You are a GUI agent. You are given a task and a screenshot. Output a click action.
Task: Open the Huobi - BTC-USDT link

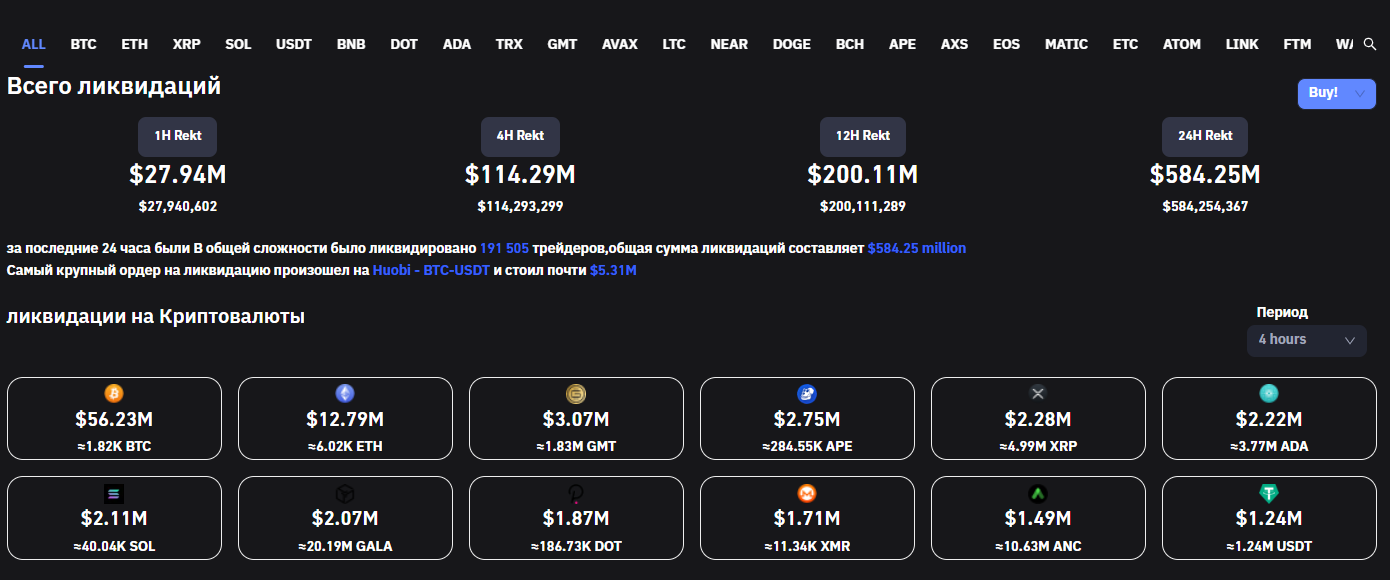tap(431, 270)
